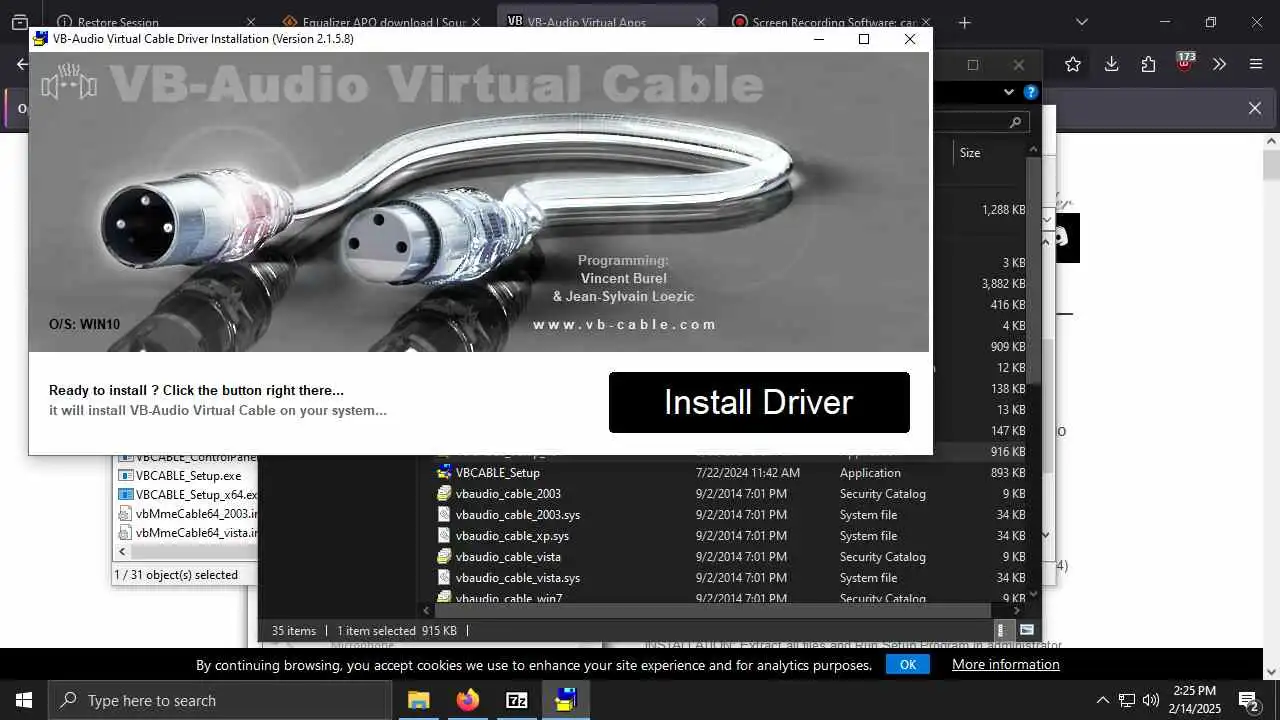Show more tools overflow chevrons
This screenshot has height=720, width=1280.
pyautogui.click(x=1219, y=64)
